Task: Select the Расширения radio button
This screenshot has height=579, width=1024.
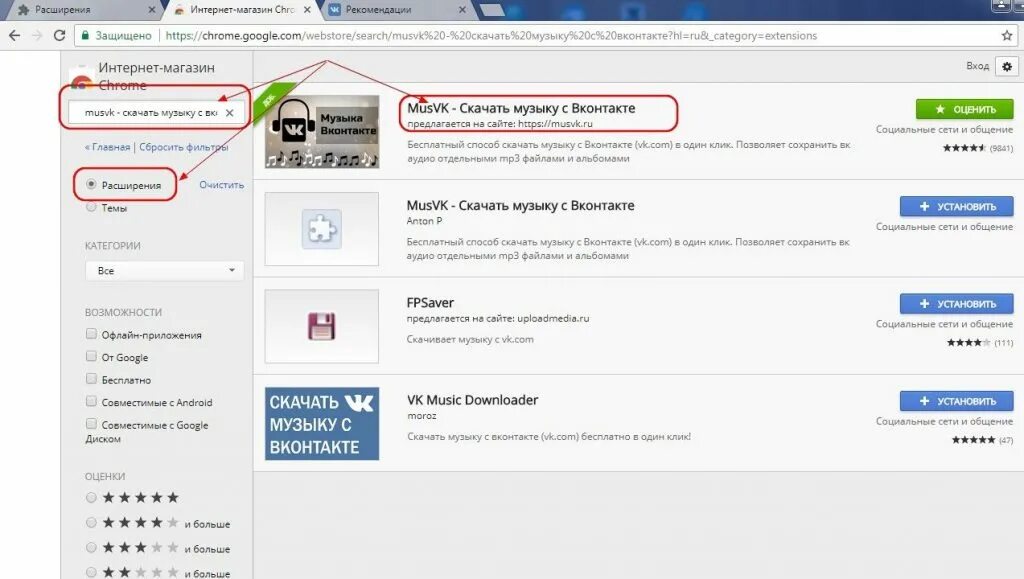Action: 91,185
